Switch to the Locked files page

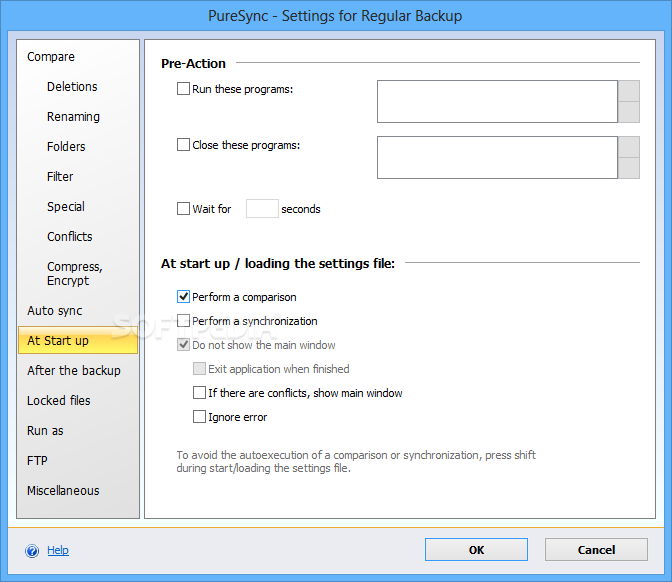click(x=59, y=401)
